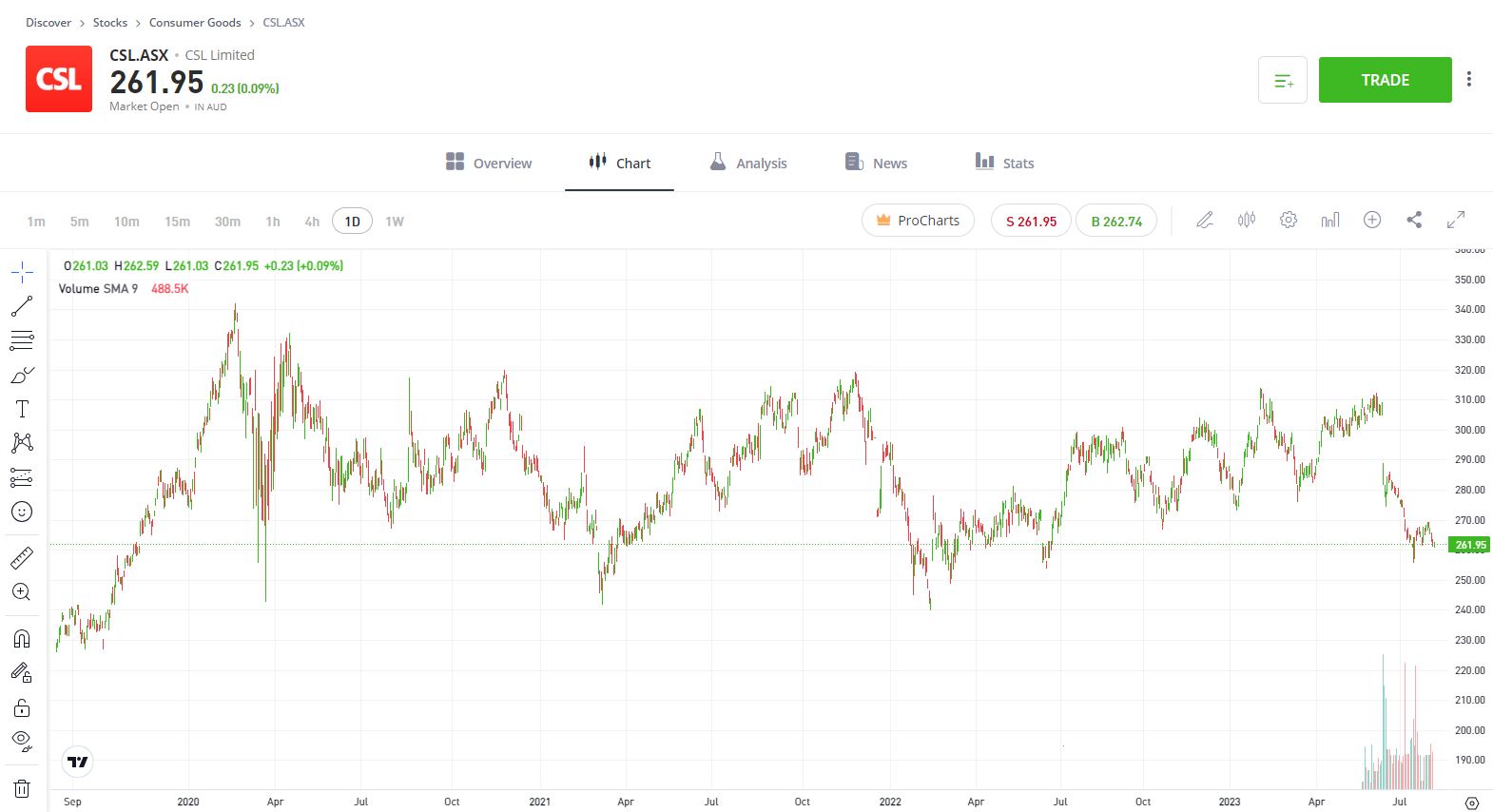Open chart axis settings gear
Viewport: 1493px width, 812px height.
(x=1472, y=803)
